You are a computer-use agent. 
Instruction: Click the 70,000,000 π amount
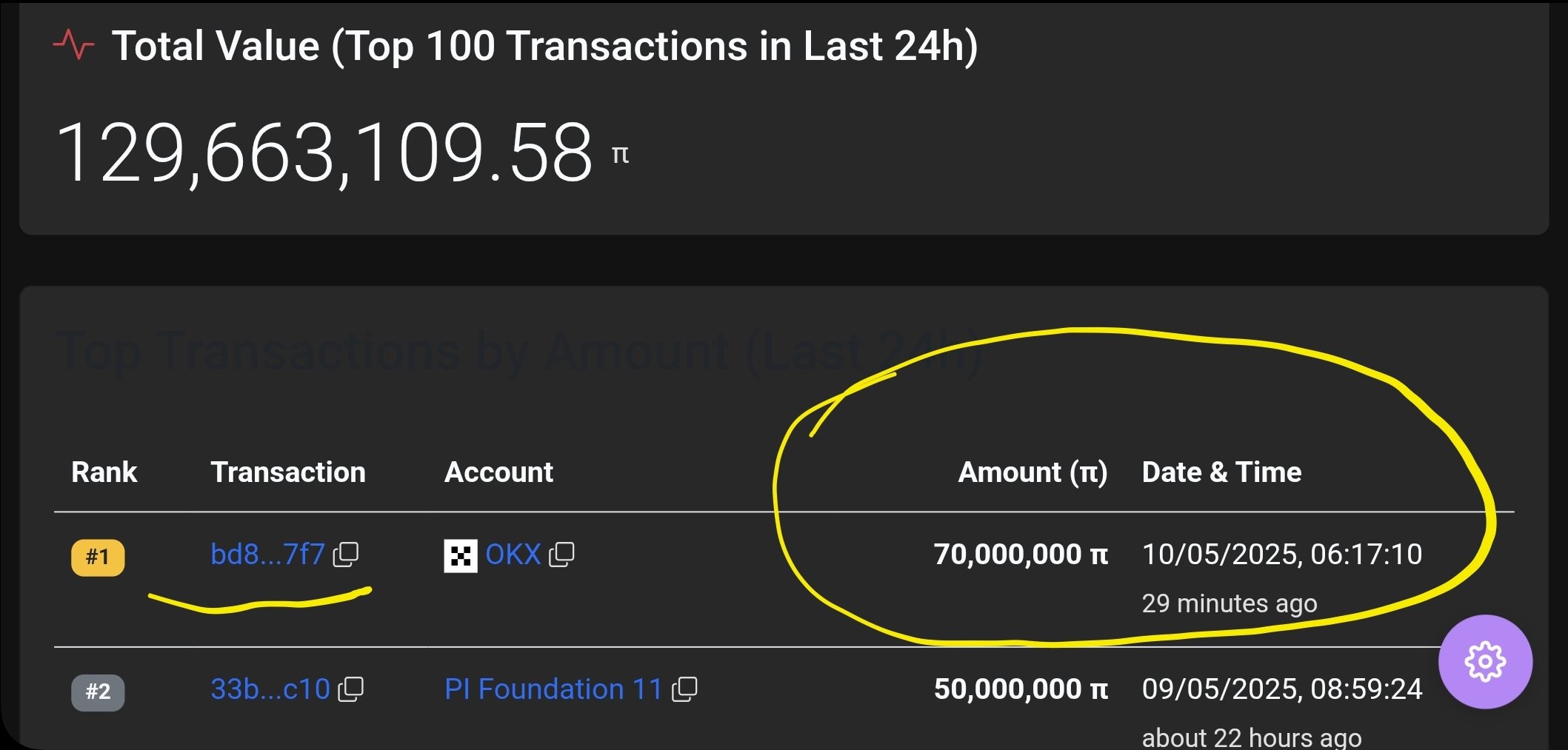click(1021, 555)
